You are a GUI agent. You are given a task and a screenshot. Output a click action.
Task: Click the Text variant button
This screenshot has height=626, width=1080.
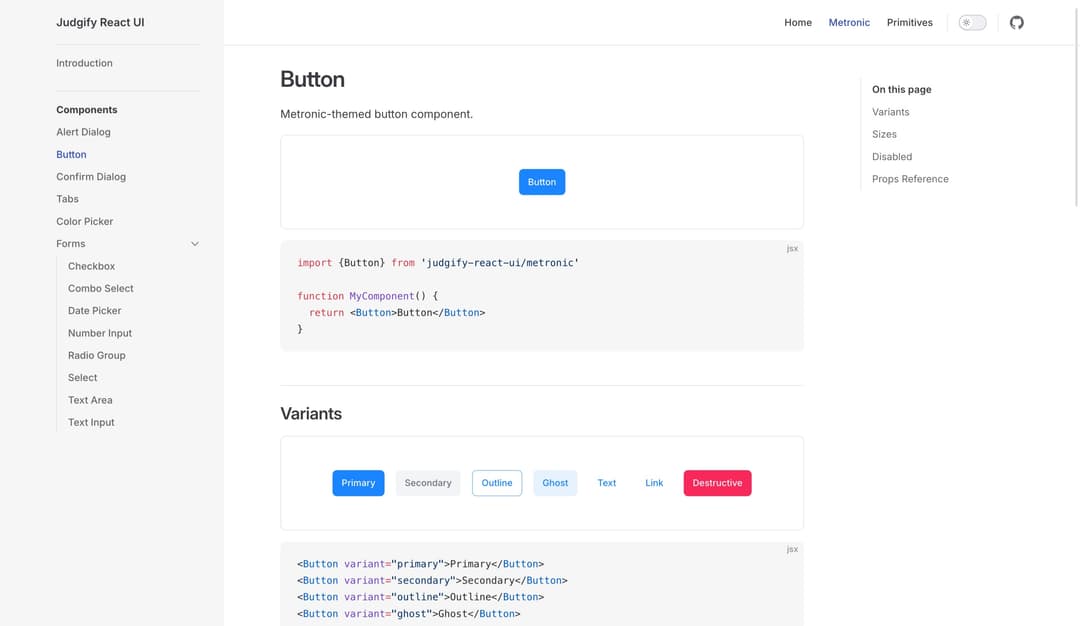[607, 483]
